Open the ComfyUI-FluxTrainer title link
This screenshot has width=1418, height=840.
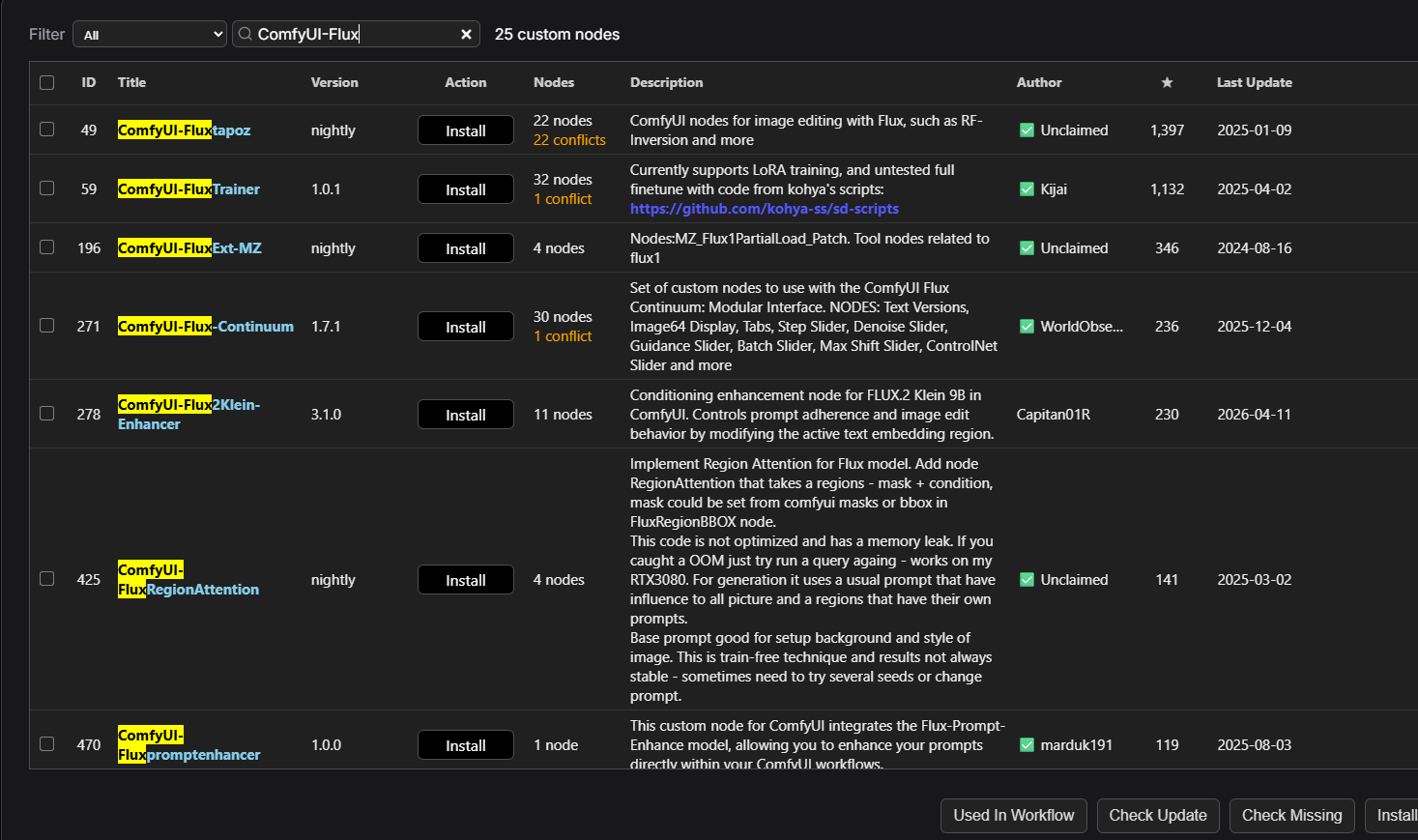pos(188,189)
